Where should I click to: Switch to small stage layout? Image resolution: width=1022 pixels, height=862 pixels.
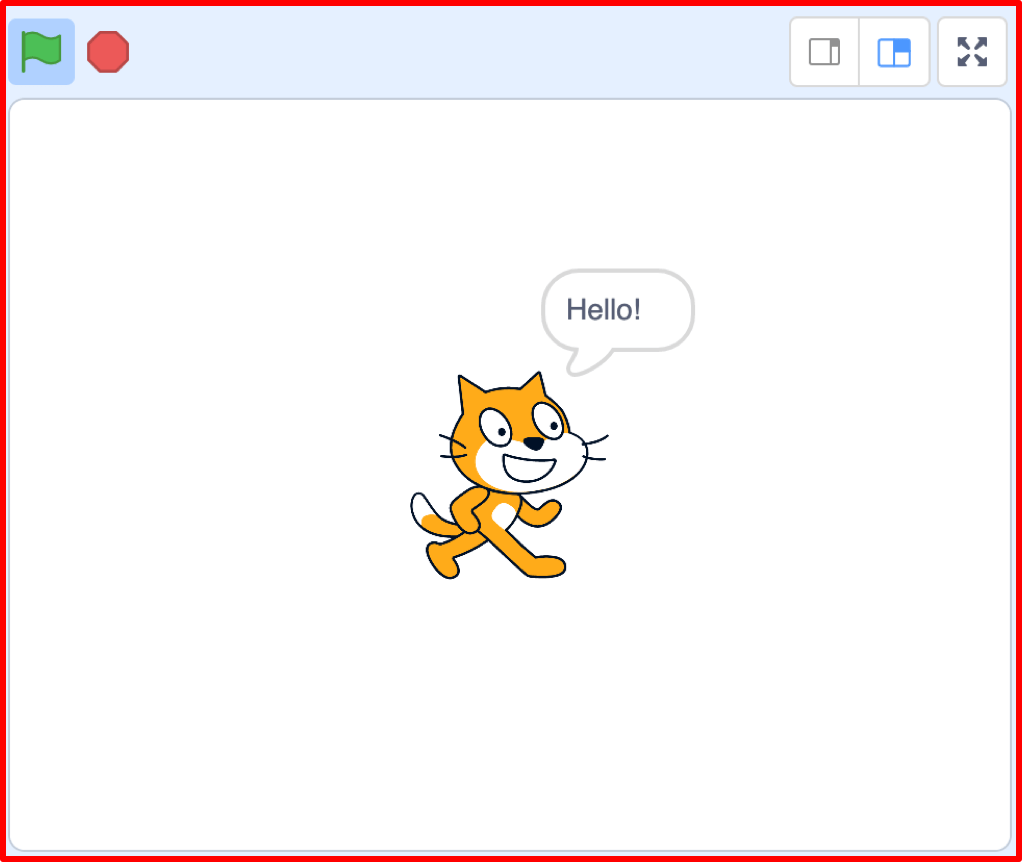click(825, 52)
